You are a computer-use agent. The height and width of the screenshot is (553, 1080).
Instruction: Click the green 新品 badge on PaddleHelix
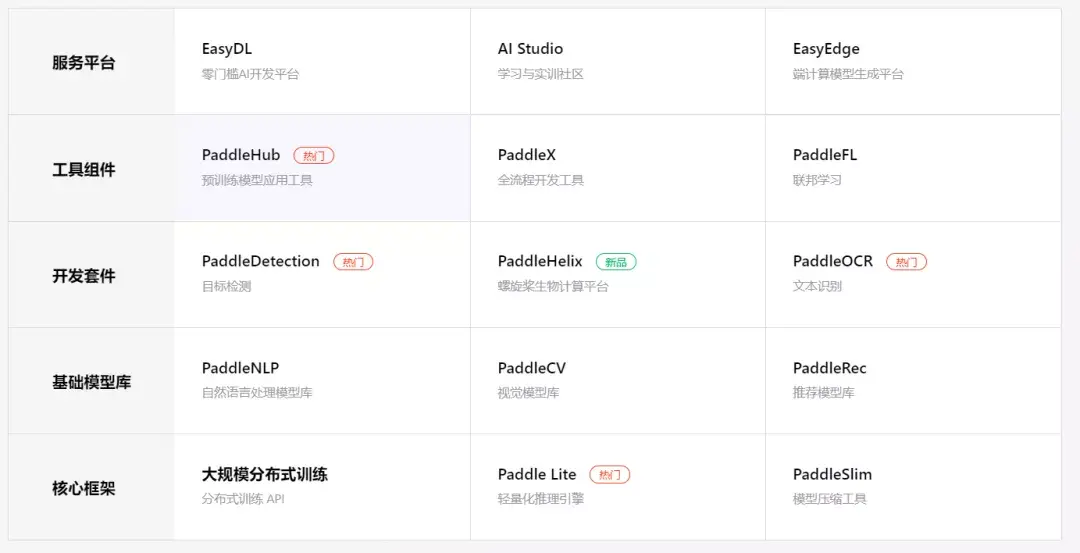pos(616,262)
